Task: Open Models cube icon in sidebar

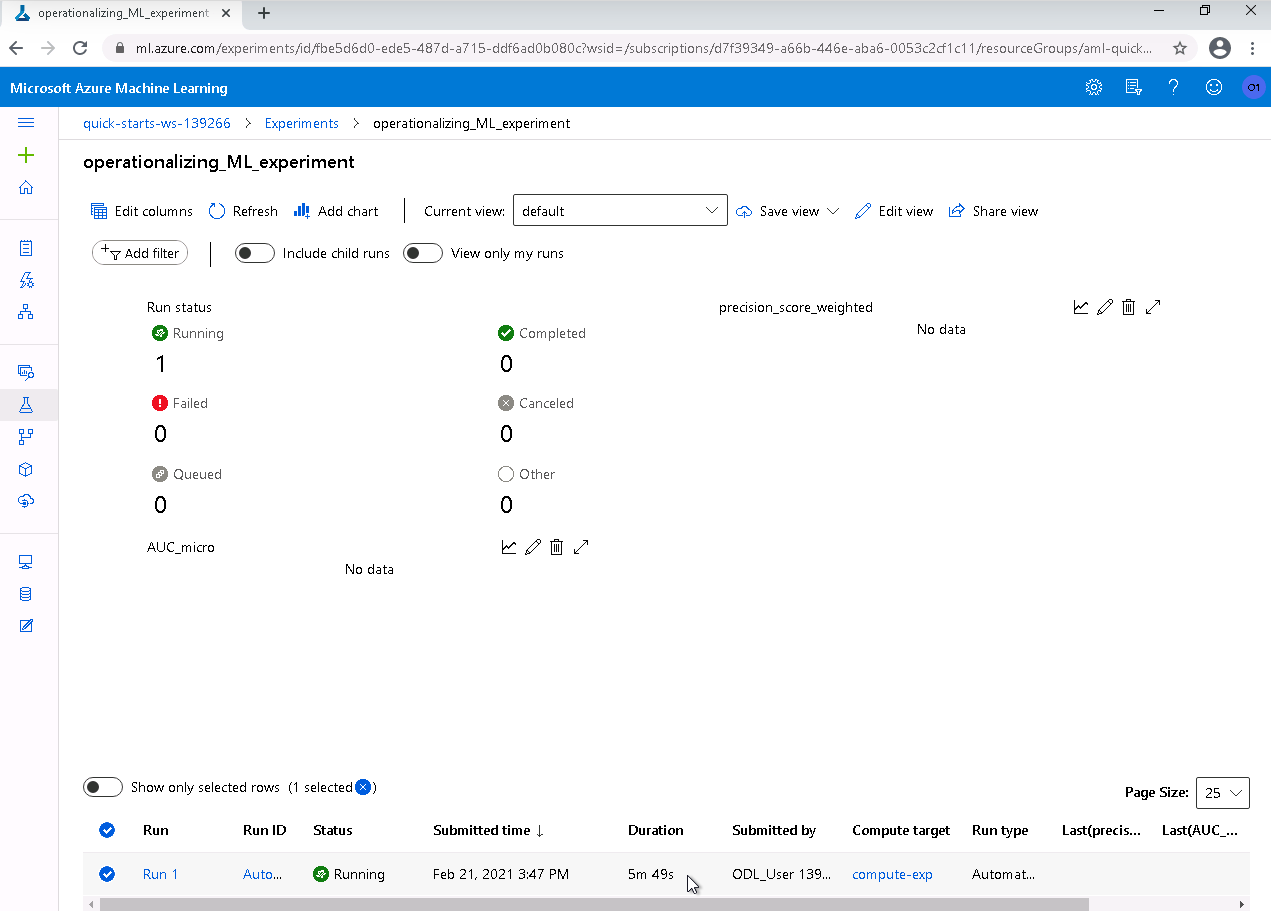Action: [x=26, y=469]
